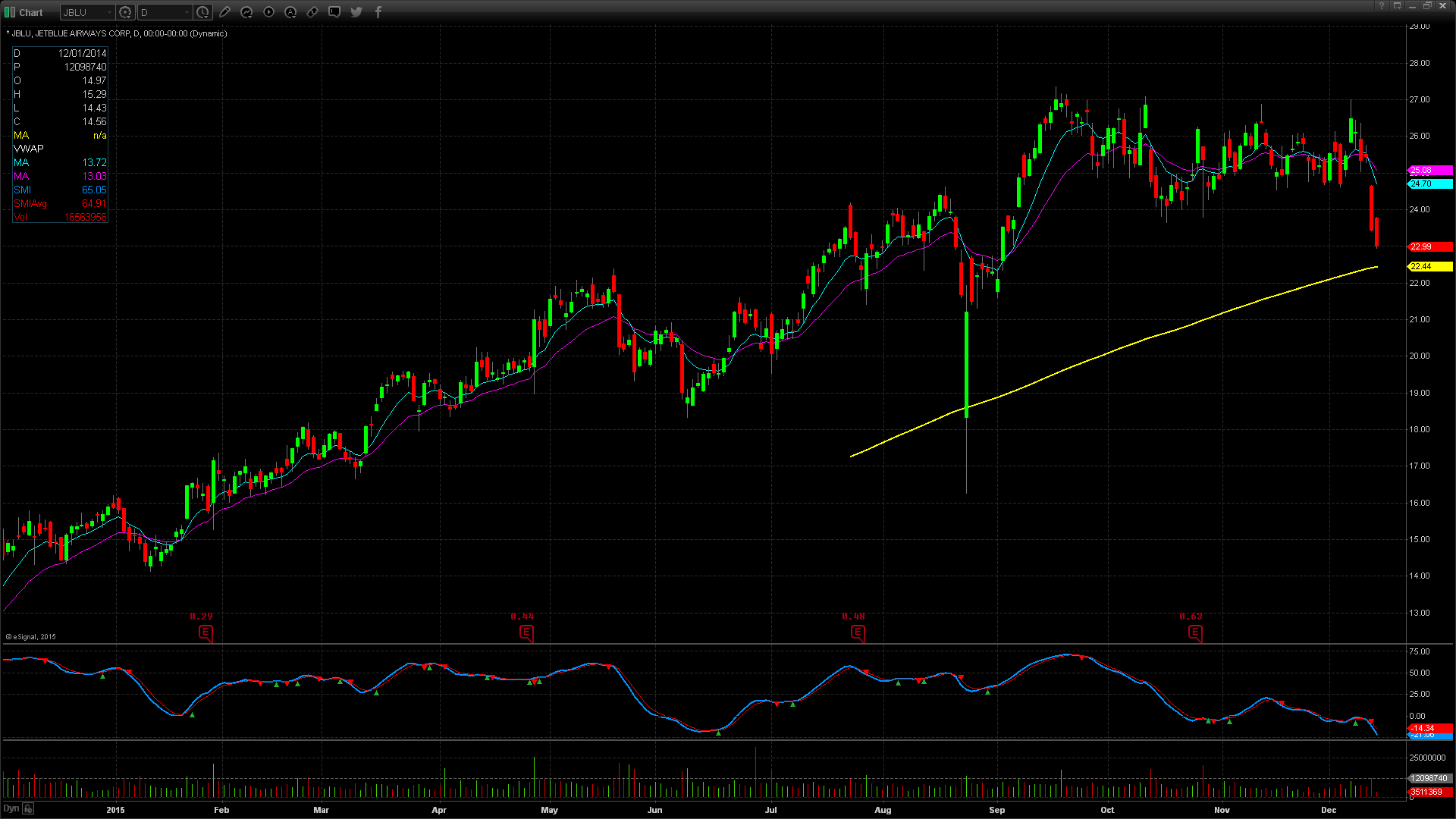Toggle the lock icon beside Dyn
The width and height of the screenshot is (1456, 819).
pos(28,808)
